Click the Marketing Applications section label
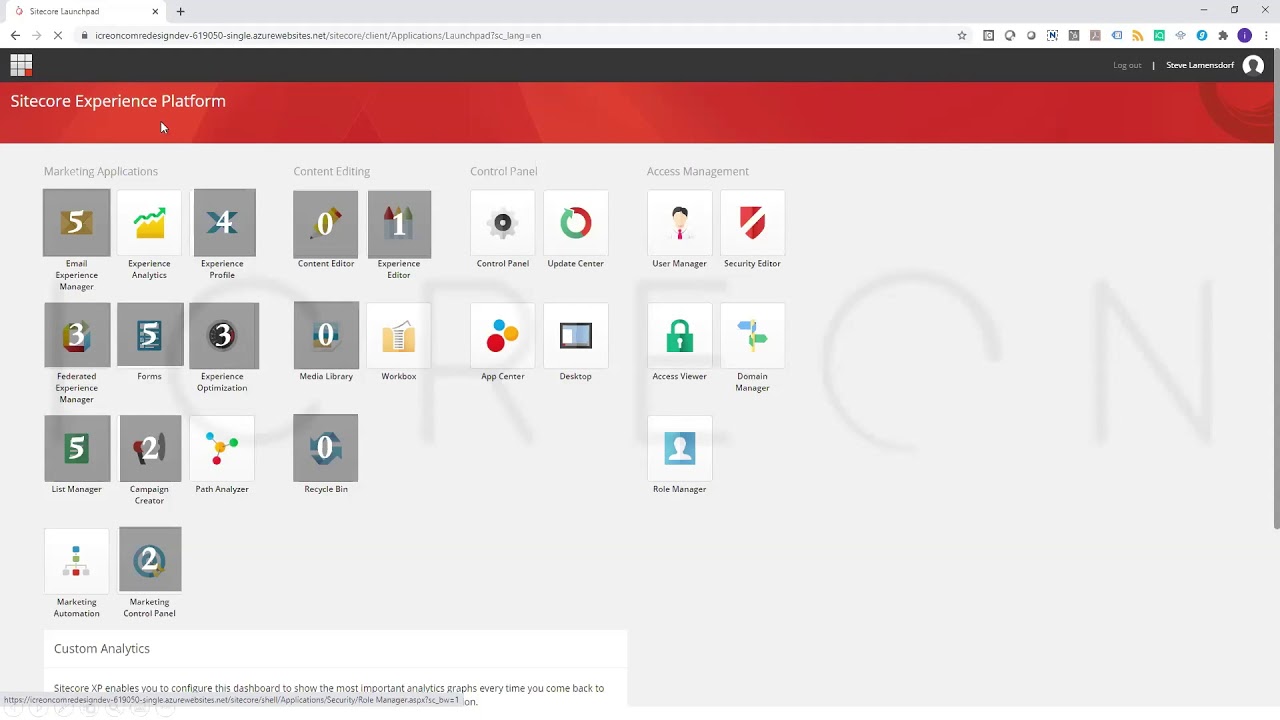This screenshot has width=1280, height=720. coord(101,171)
